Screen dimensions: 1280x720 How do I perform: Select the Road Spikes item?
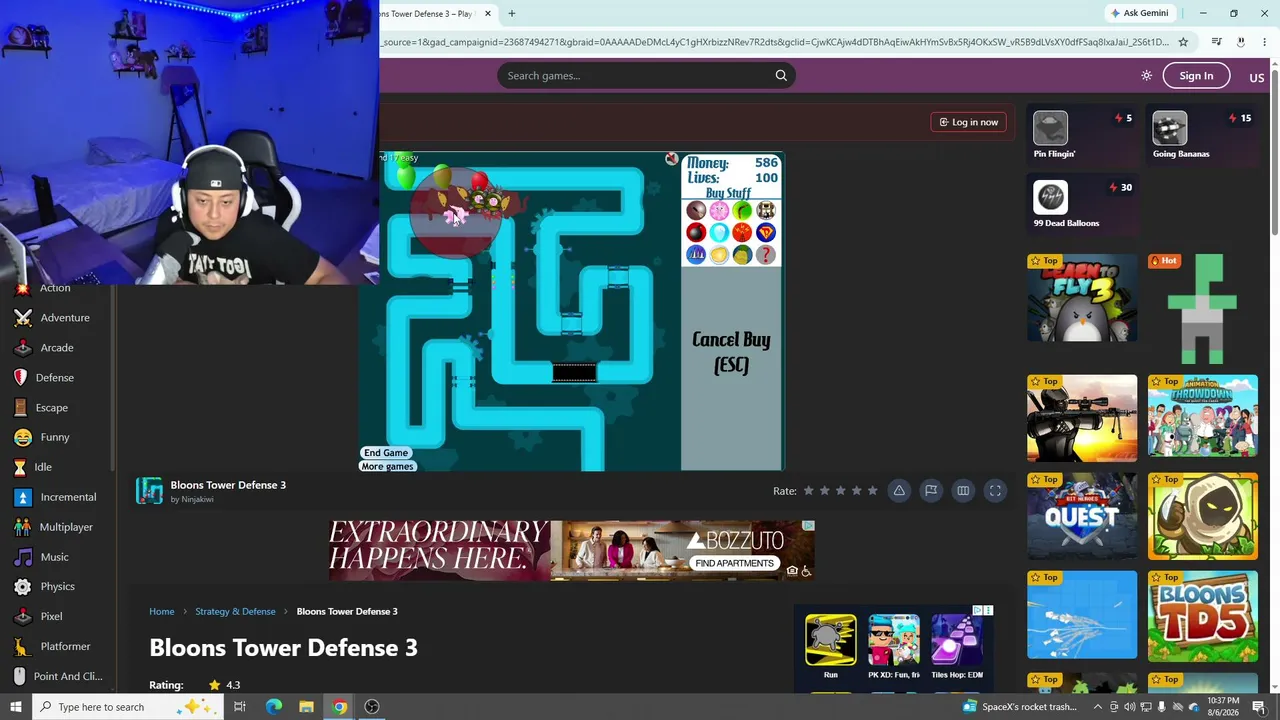click(x=696, y=255)
